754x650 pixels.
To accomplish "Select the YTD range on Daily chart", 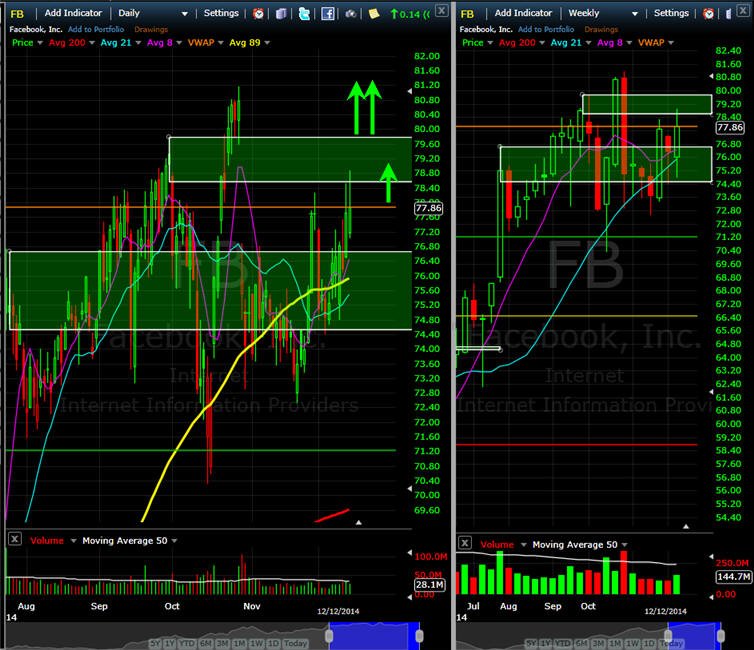I will click(x=187, y=643).
